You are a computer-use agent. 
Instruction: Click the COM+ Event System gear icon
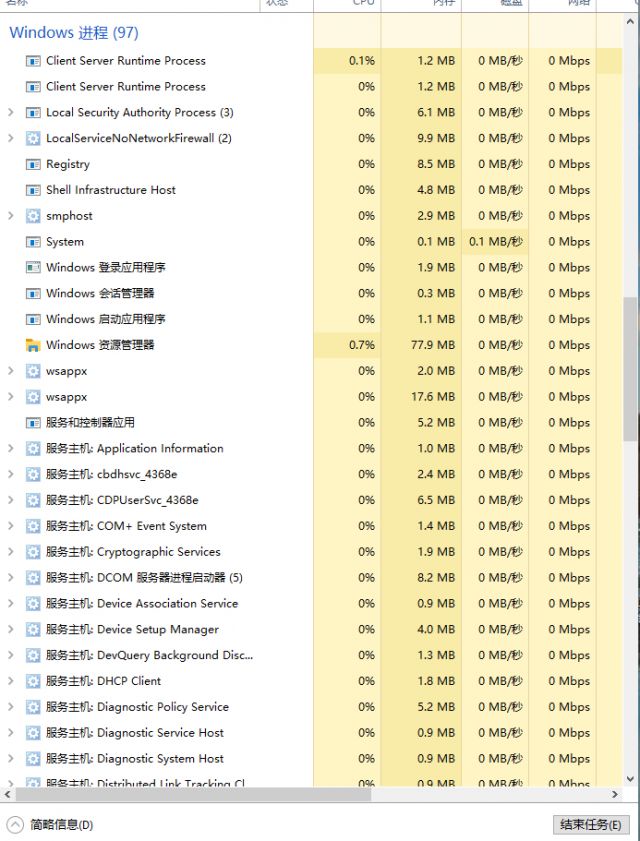tap(33, 526)
